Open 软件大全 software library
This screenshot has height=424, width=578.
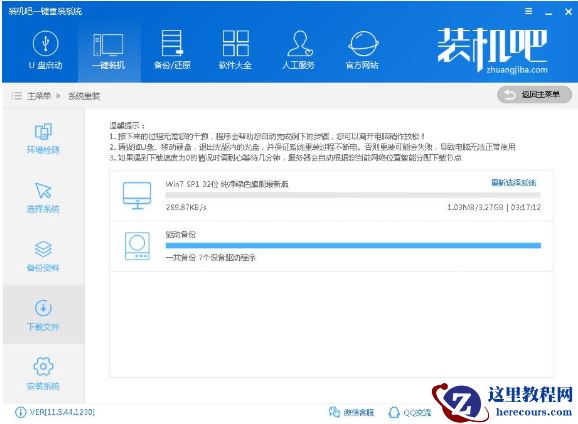[x=235, y=51]
